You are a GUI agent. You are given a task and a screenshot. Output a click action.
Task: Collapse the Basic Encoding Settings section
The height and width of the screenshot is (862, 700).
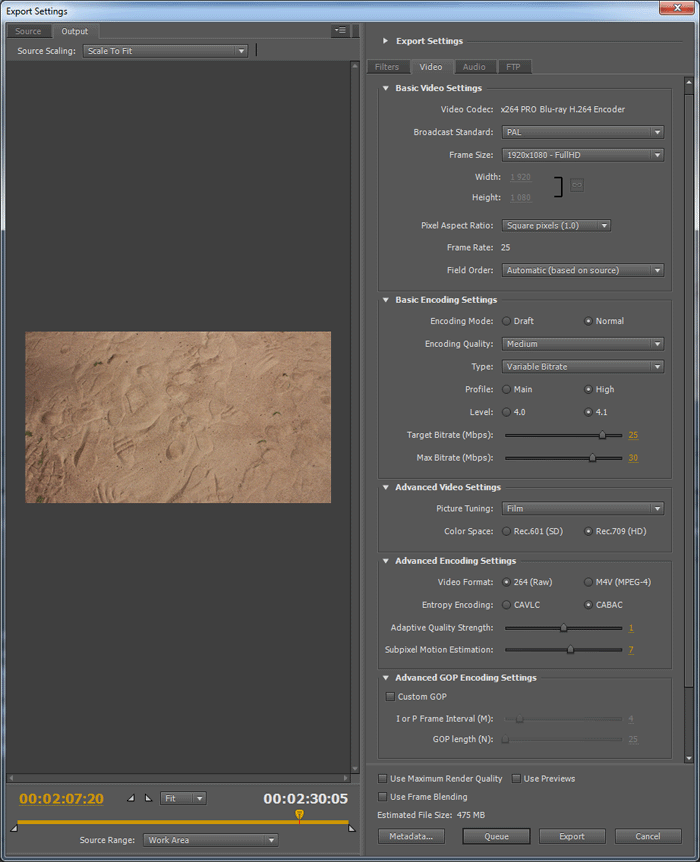(x=385, y=300)
